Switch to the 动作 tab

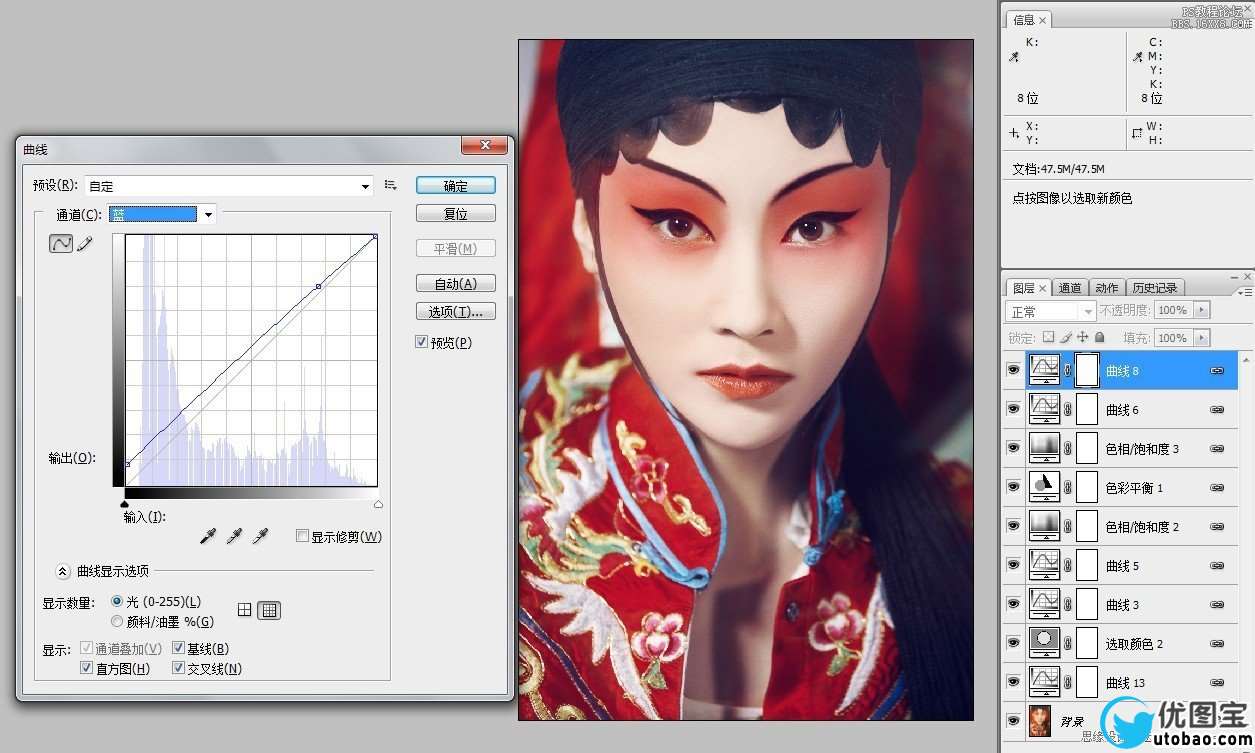click(1106, 288)
